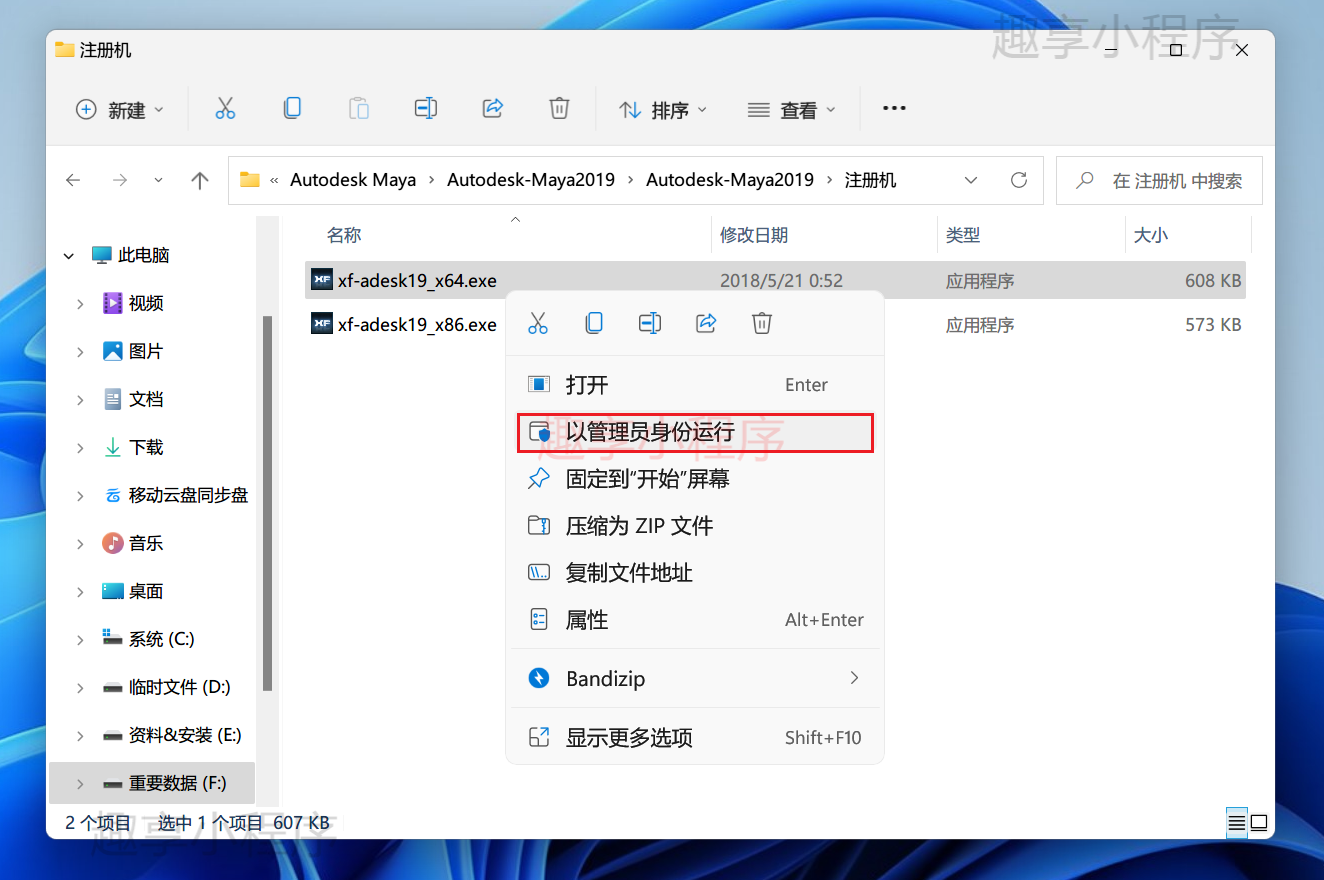Choose 复制文件地址
Image resolution: width=1324 pixels, height=880 pixels.
695,573
